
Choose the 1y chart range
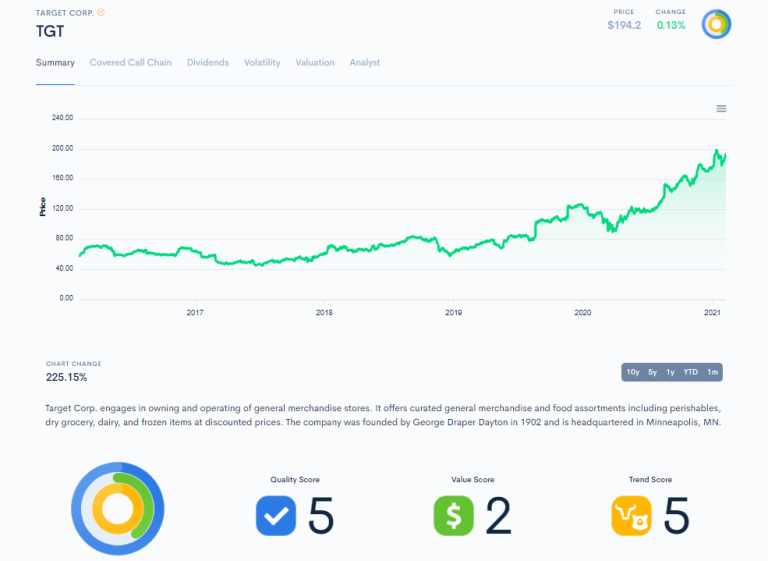tap(670, 372)
